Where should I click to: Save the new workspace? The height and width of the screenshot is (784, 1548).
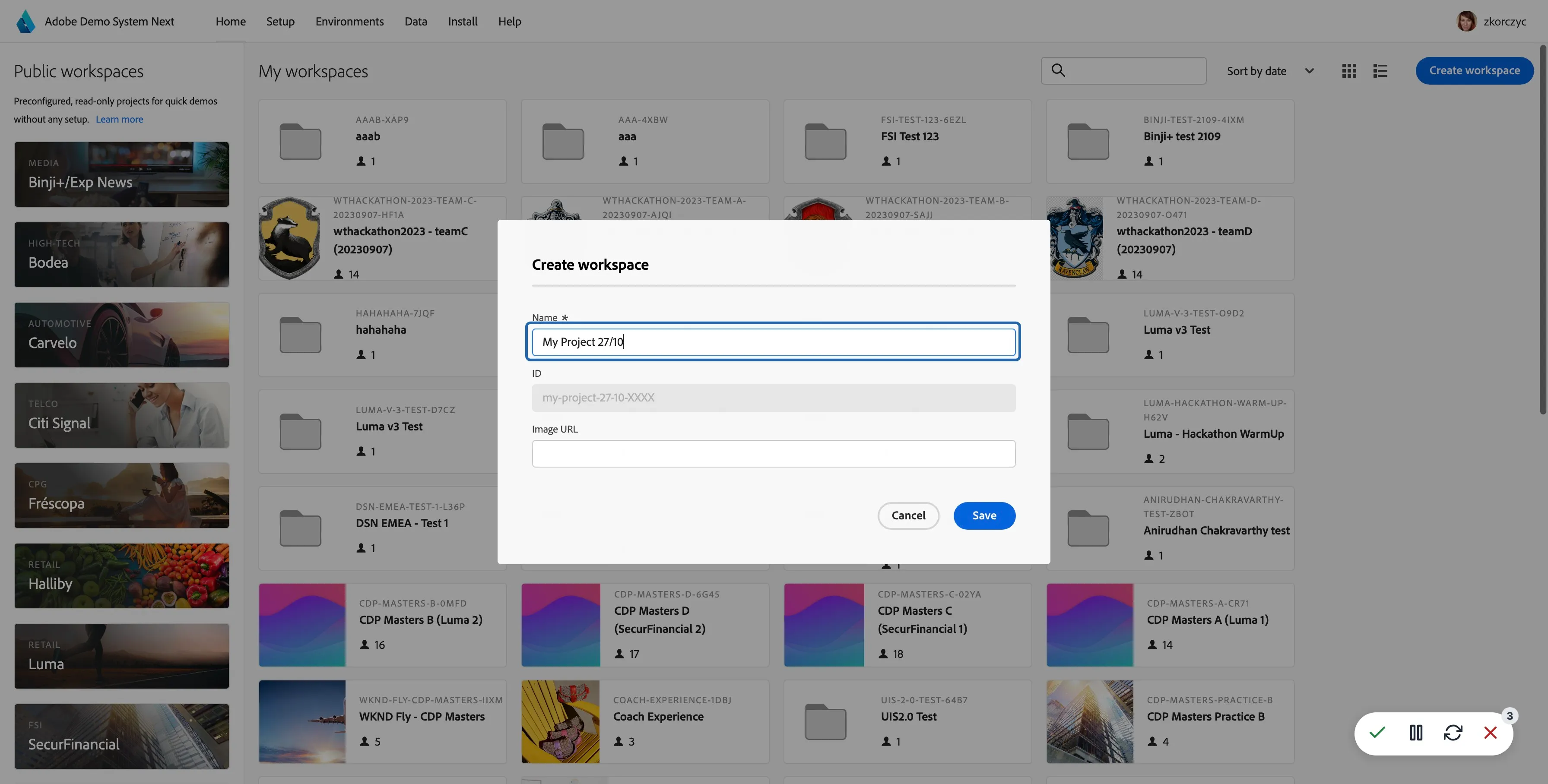pyautogui.click(x=984, y=515)
